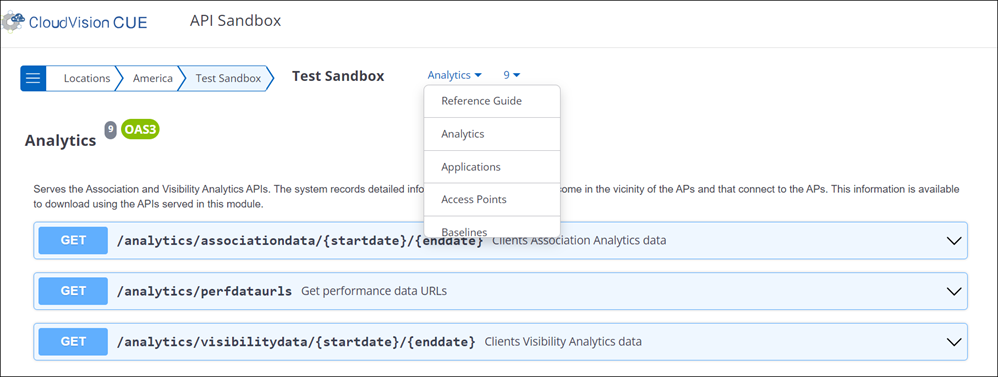
Task: Expand the perfdataurls endpoint chevron
Action: click(x=953, y=292)
